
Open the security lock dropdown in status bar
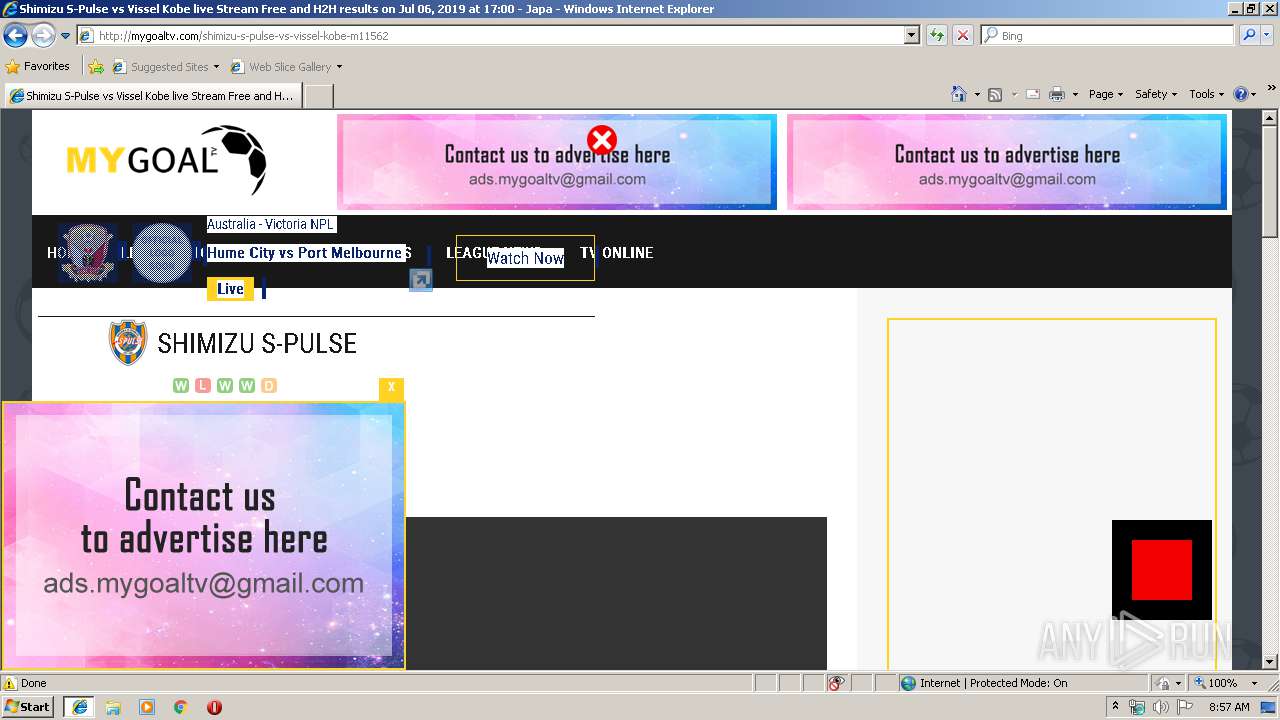(1169, 683)
